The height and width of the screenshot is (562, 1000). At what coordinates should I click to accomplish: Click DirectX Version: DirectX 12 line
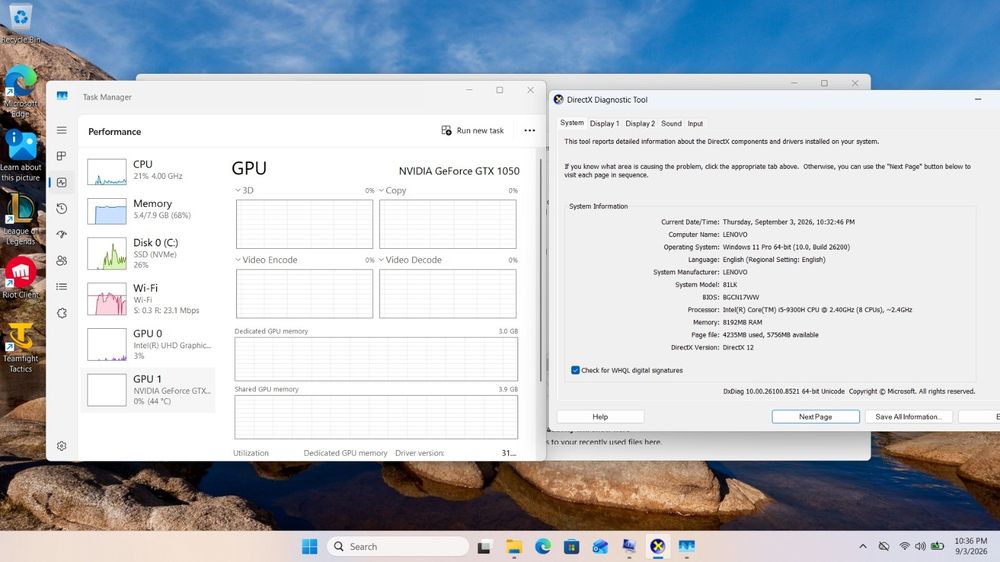pos(712,347)
